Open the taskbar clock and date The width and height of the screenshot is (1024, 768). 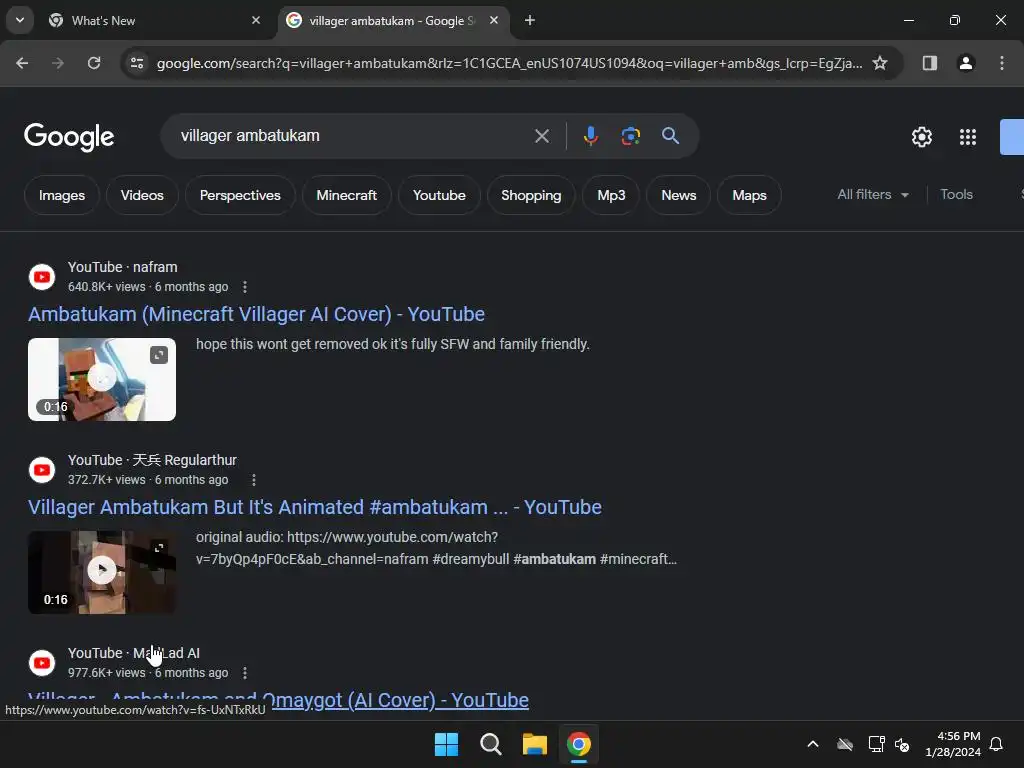pyautogui.click(x=953, y=744)
